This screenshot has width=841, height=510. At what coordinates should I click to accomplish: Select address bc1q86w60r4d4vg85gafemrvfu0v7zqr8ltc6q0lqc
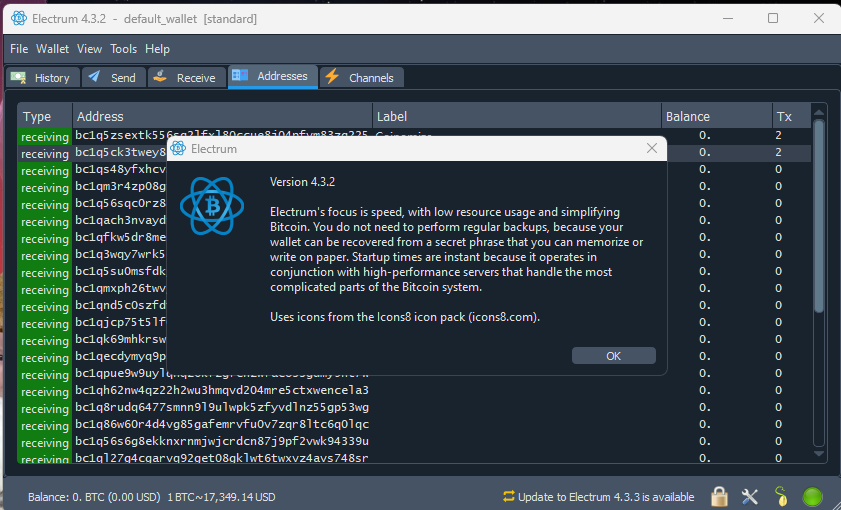[x=222, y=424]
